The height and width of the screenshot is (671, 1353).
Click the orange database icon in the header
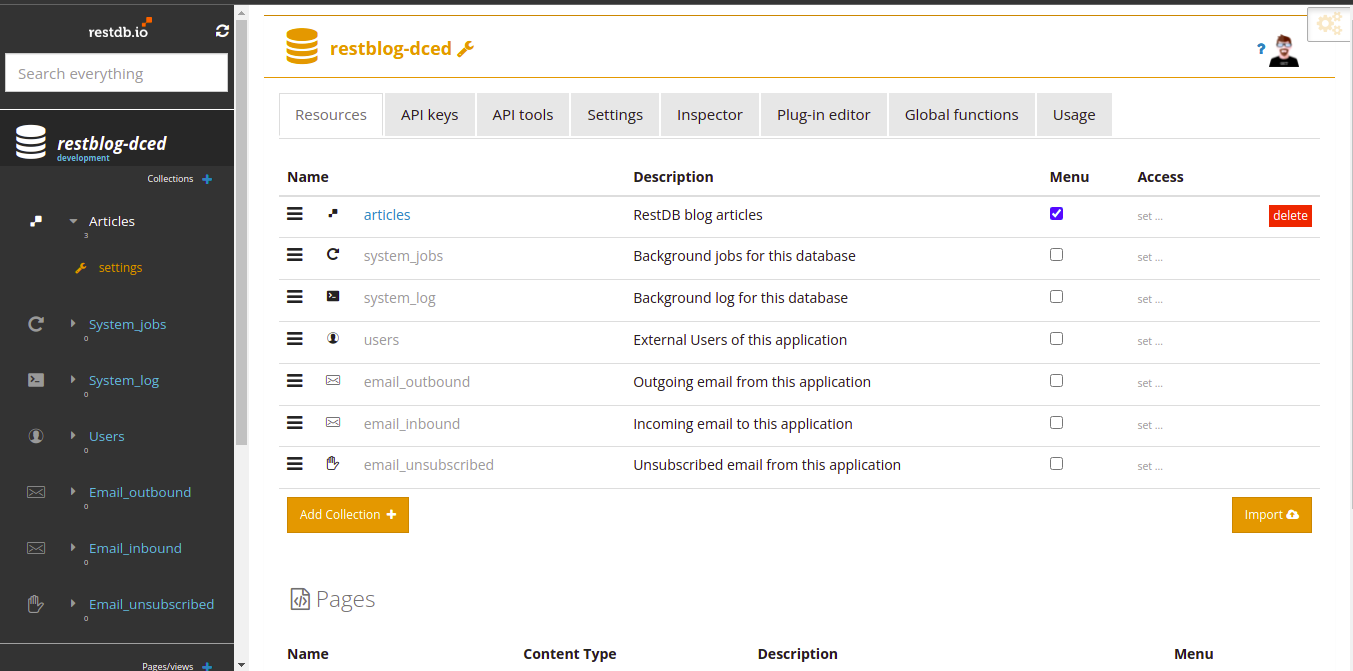click(x=302, y=47)
